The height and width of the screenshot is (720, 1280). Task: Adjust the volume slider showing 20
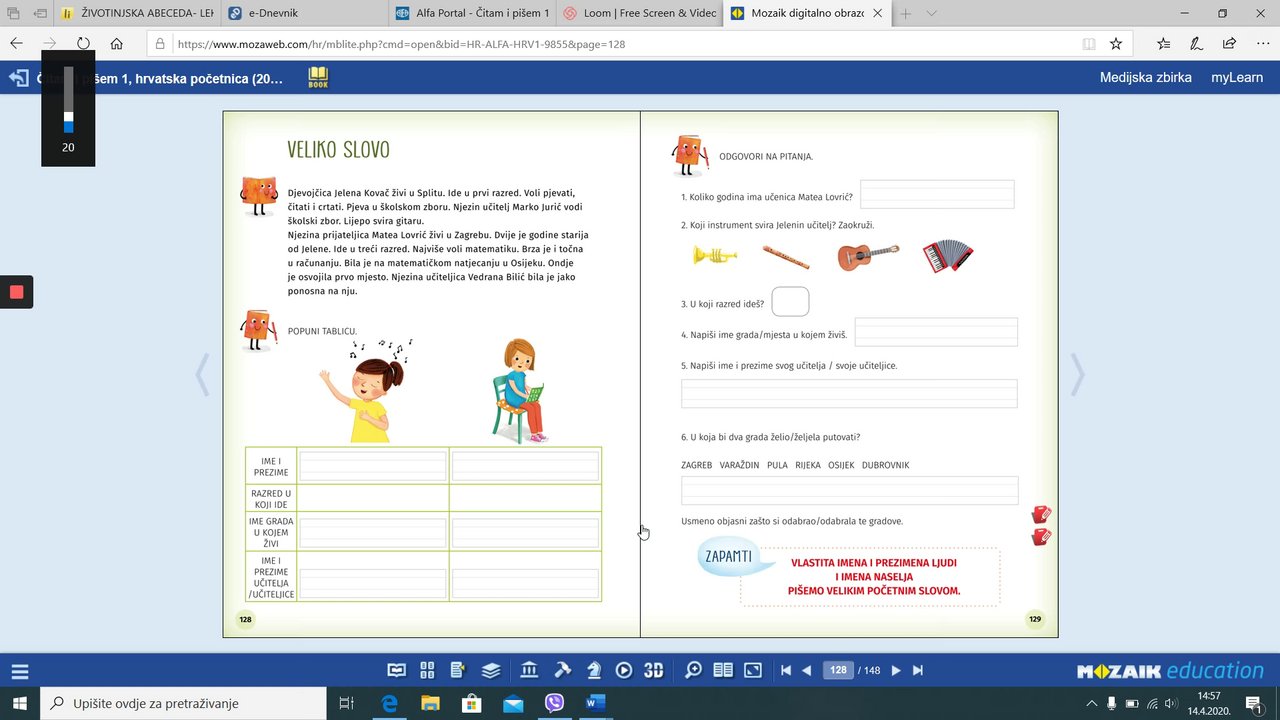point(68,100)
